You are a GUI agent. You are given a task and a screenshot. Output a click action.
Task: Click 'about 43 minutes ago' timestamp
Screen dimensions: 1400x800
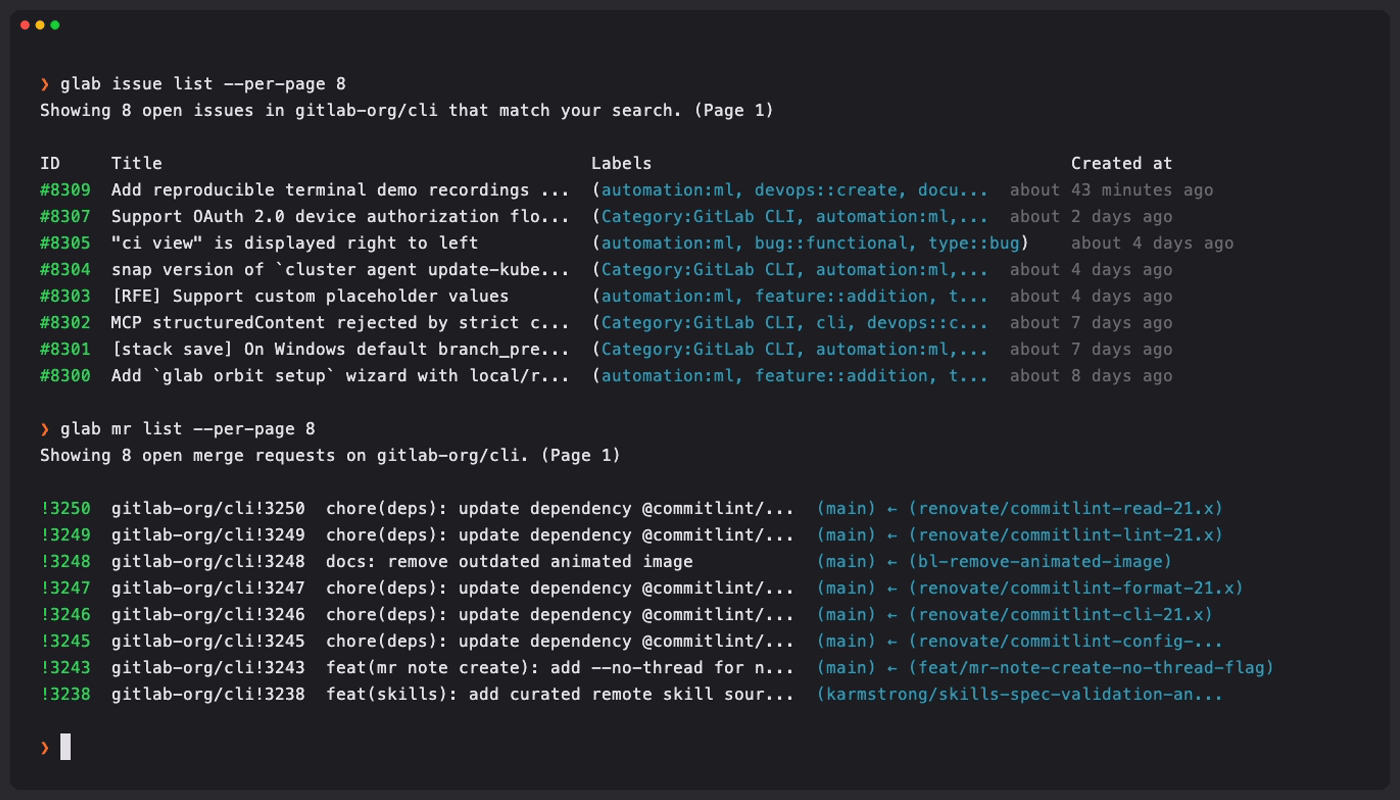[x=1111, y=190]
